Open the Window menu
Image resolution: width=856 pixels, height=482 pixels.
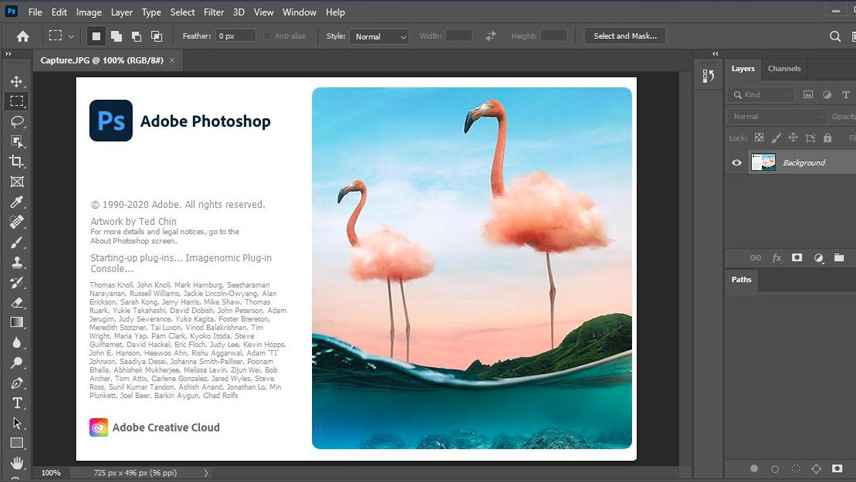(299, 12)
